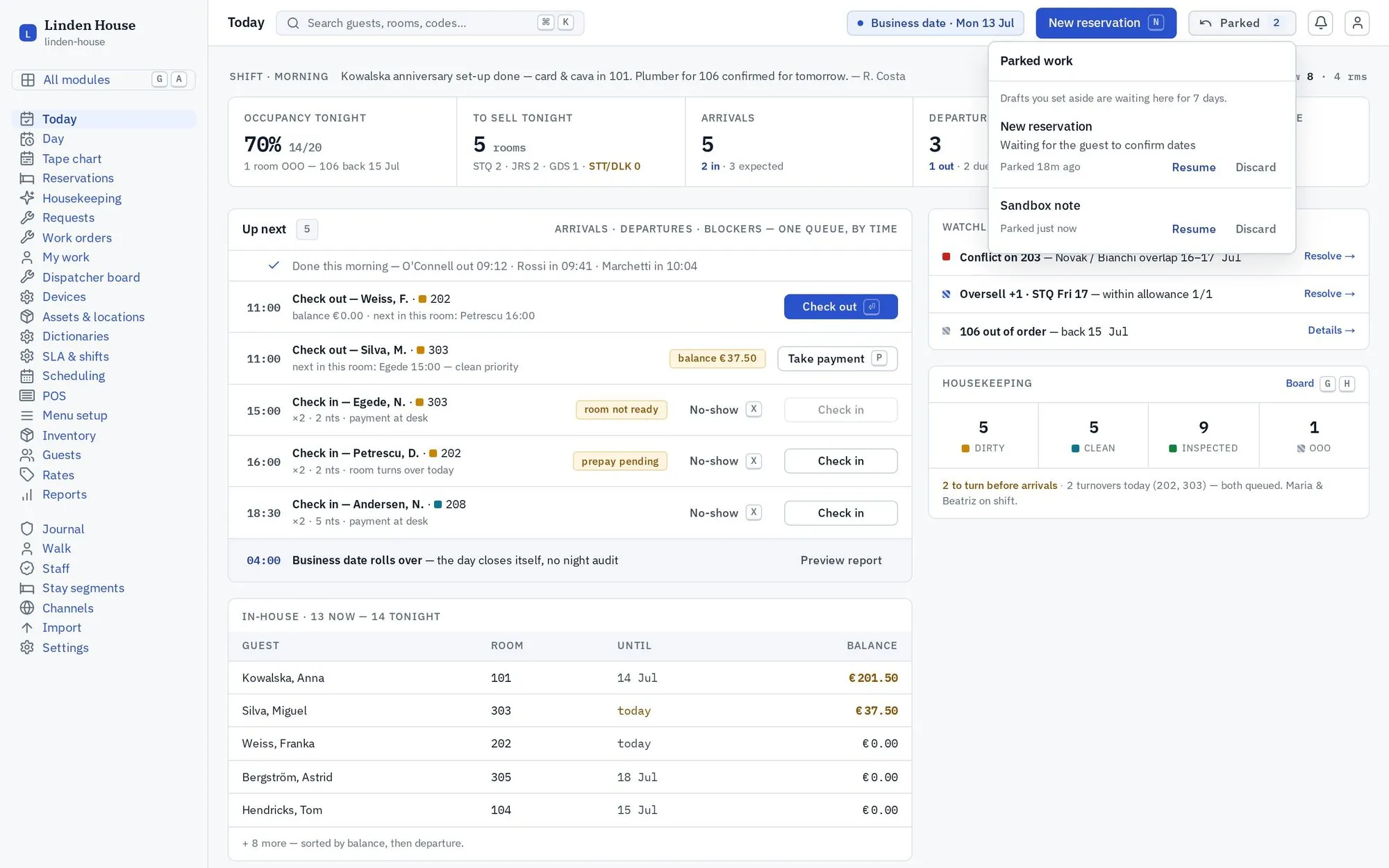1389x868 pixels.
Task: Open user profile icon
Action: tap(1357, 23)
